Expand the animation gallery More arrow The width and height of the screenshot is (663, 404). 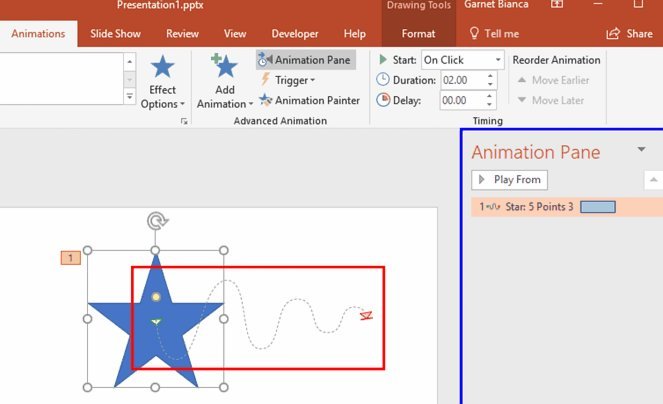130,97
